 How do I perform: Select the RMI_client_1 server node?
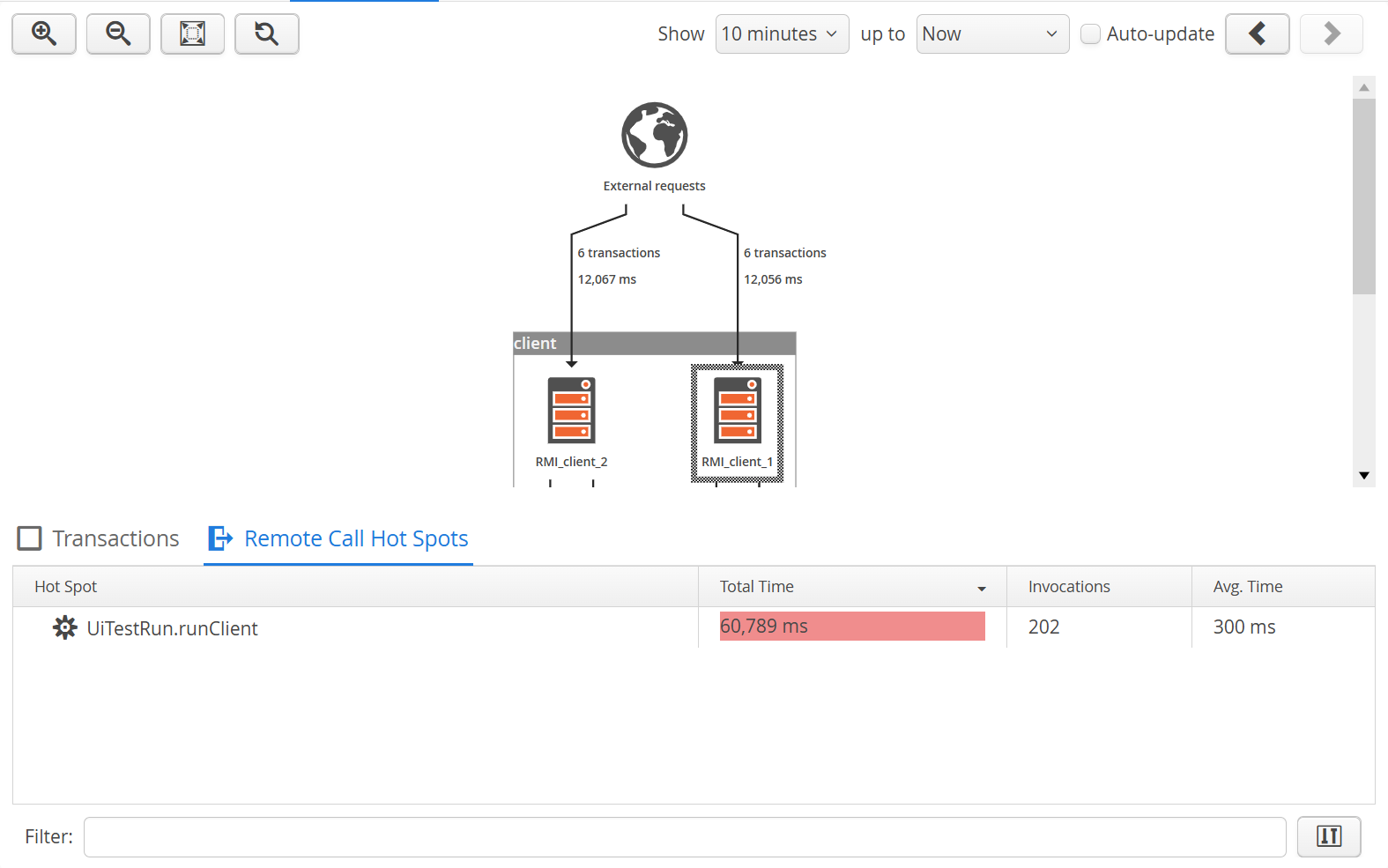click(738, 410)
